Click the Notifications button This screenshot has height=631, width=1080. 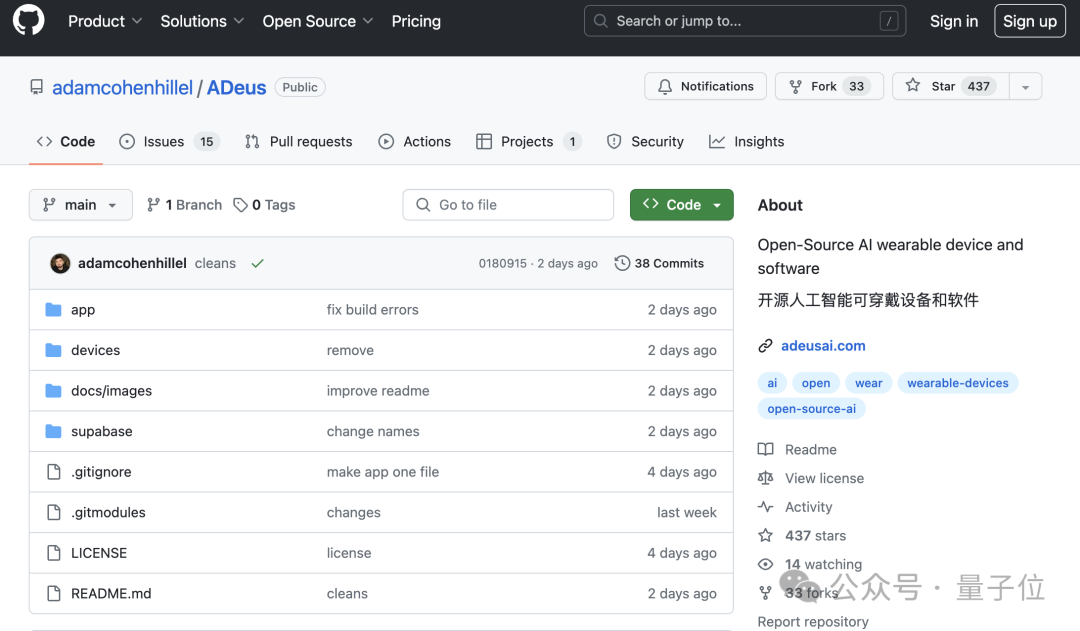[705, 86]
